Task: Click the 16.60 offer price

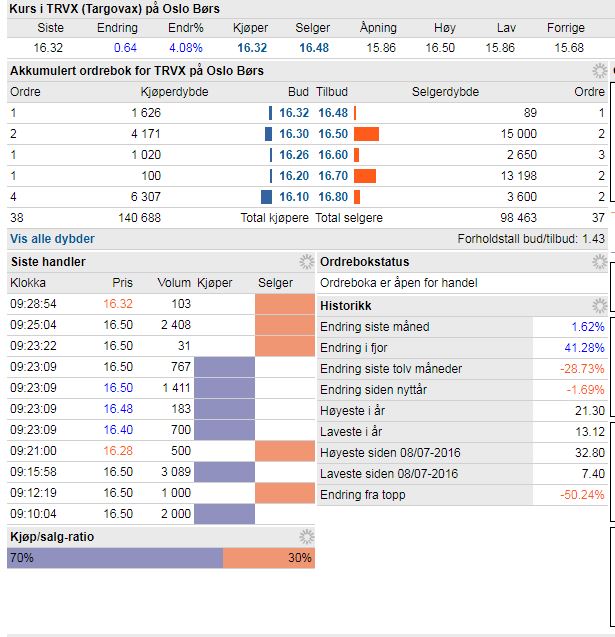Action: tap(333, 155)
